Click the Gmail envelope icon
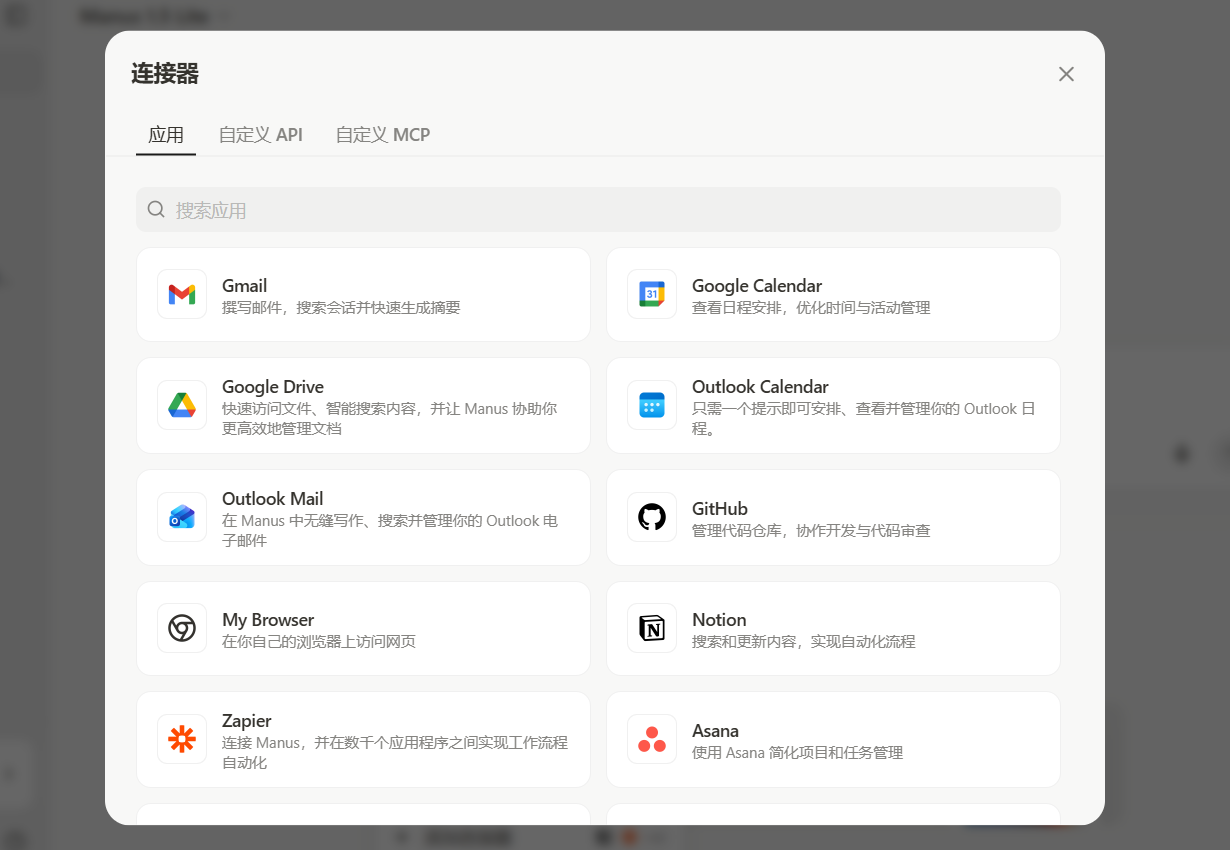 [x=182, y=294]
